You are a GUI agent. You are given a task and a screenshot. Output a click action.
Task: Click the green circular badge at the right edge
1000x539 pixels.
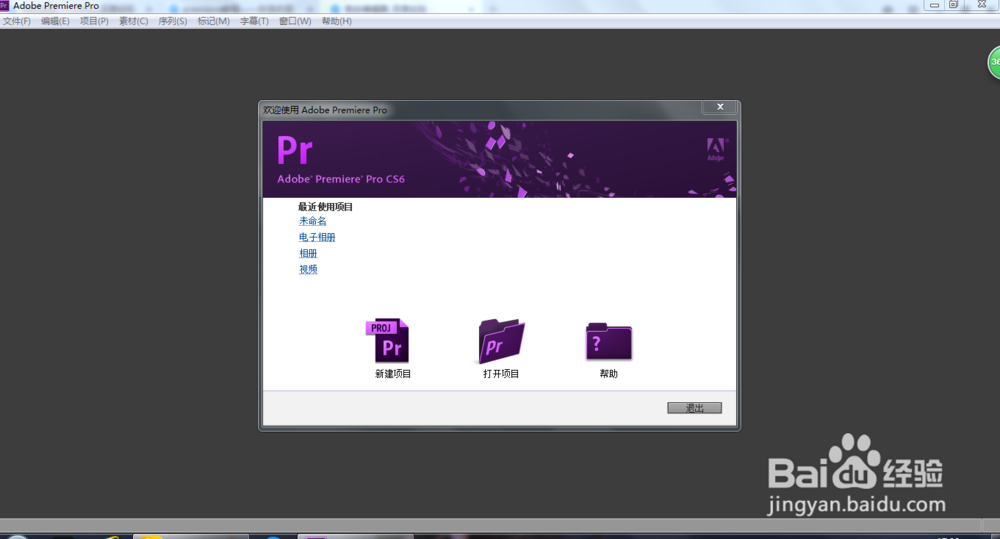[x=994, y=63]
